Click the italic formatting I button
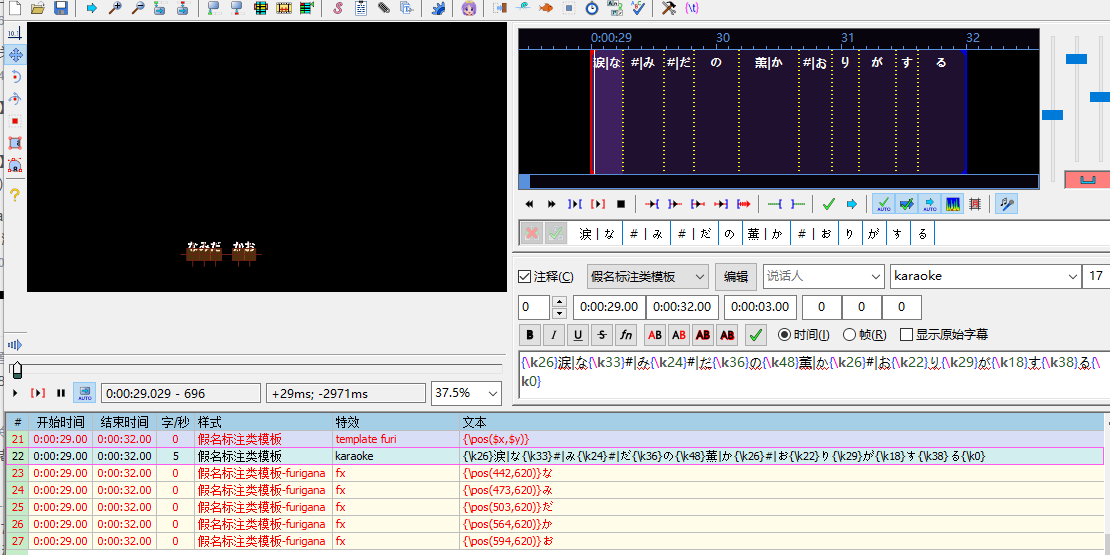Screen dimensions: 1110x555 pos(554,335)
